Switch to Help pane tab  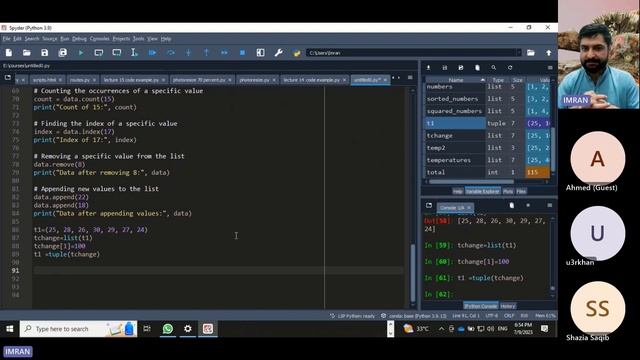click(458, 191)
